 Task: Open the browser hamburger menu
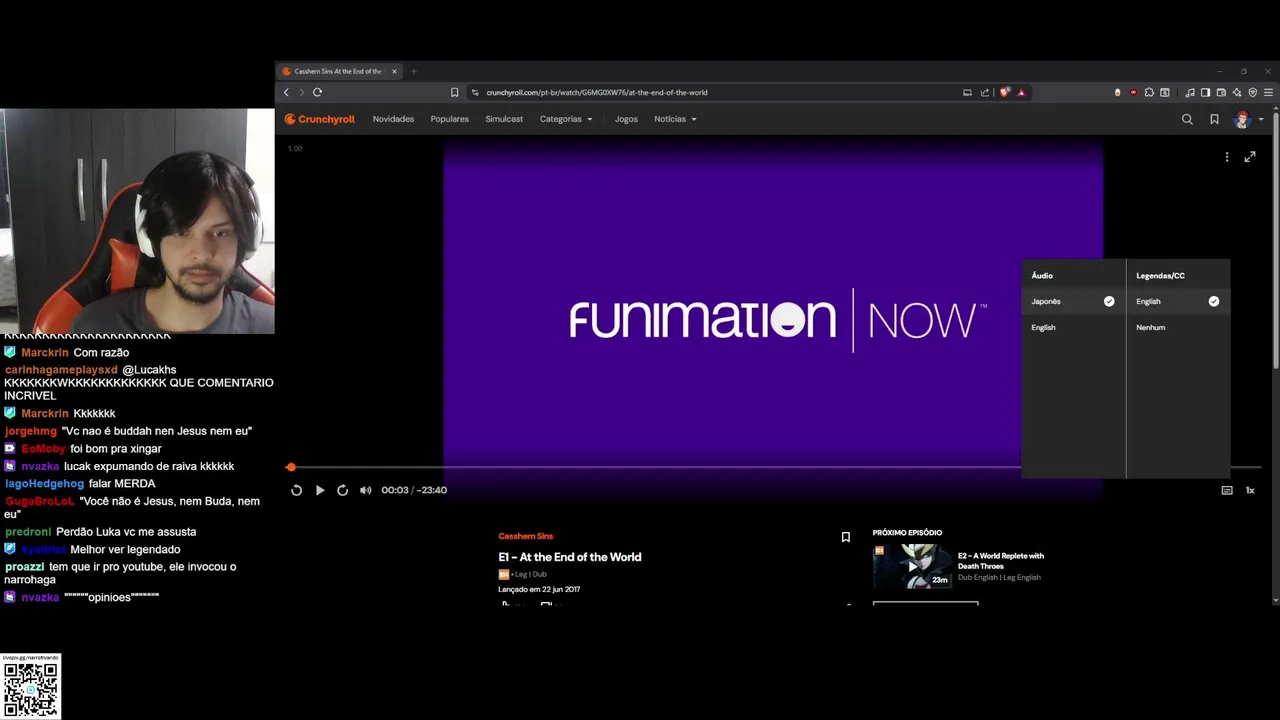click(1269, 92)
